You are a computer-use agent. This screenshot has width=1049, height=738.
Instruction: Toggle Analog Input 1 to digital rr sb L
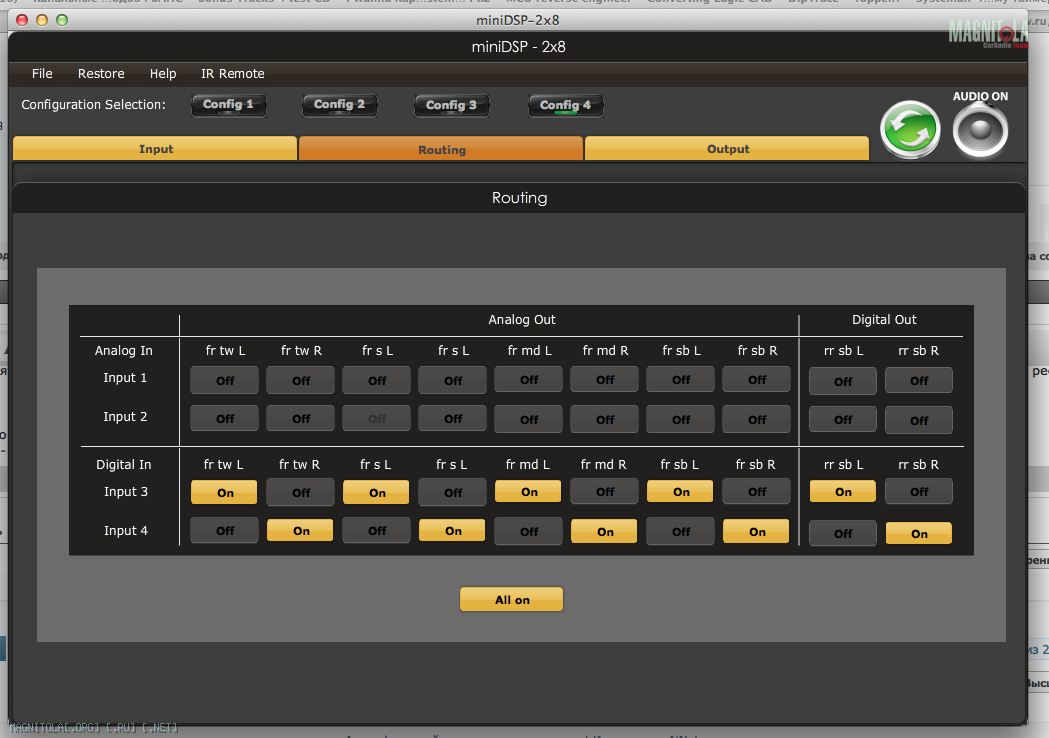point(843,381)
